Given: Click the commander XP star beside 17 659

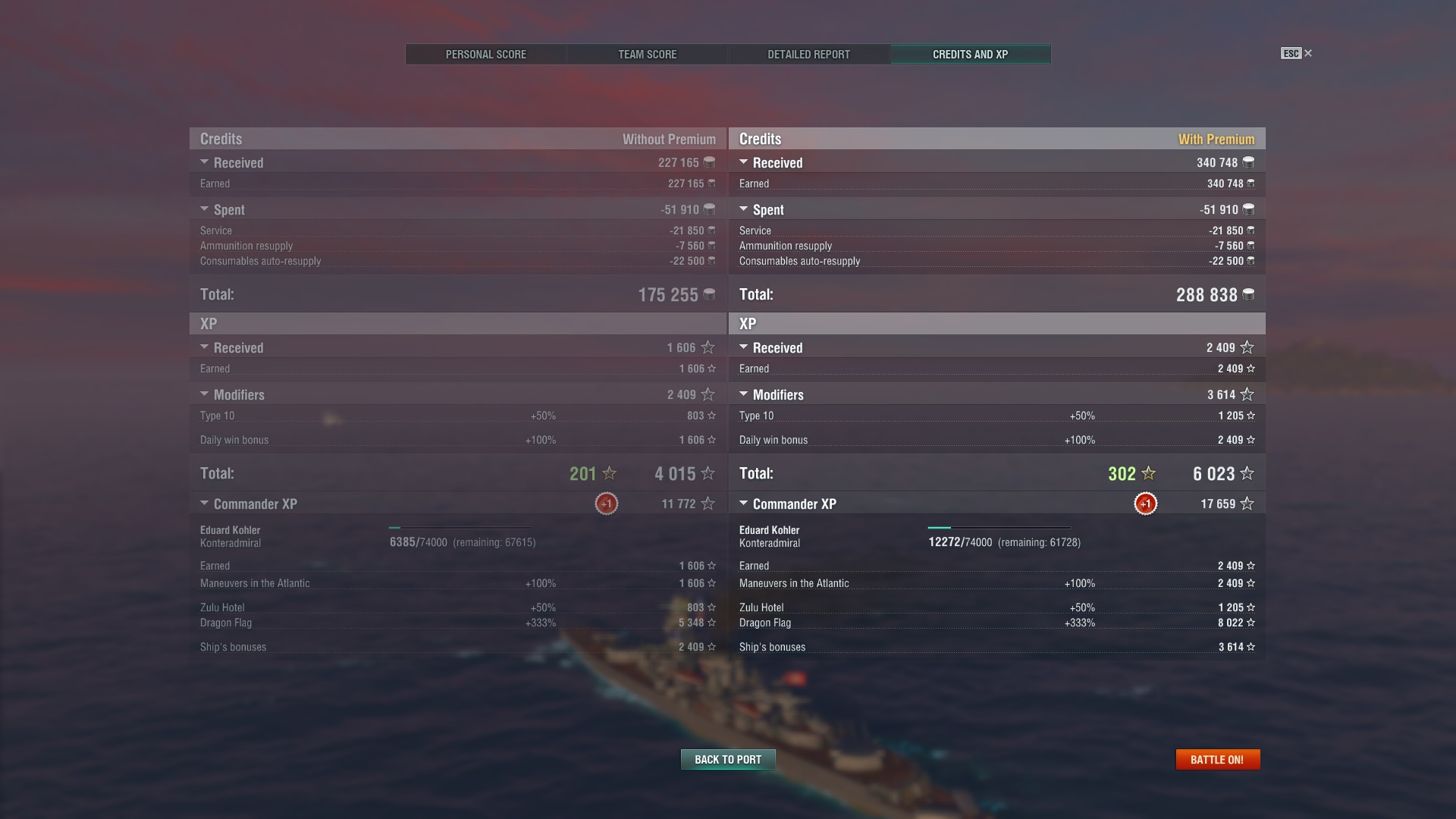Looking at the screenshot, I should pyautogui.click(x=1247, y=504).
